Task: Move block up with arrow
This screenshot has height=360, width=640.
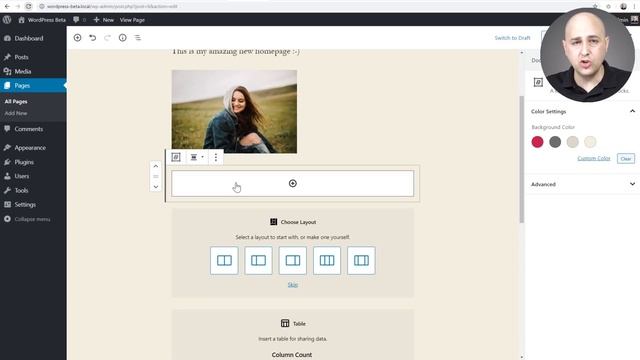Action: 156,166
